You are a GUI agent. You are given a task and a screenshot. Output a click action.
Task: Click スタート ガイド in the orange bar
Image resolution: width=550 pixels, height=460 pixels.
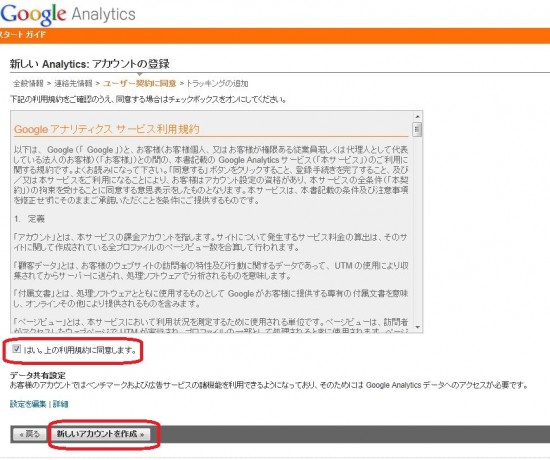(22, 35)
